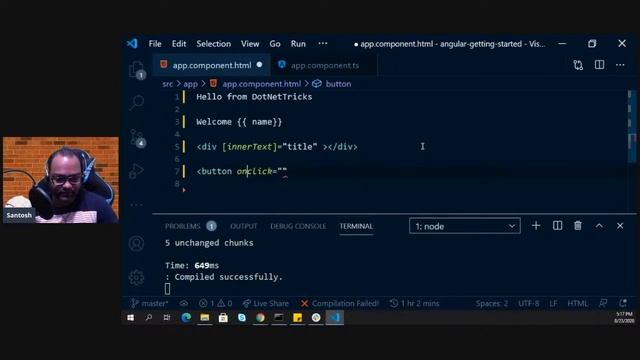Viewport: 640px width, 360px height.
Task: Click the cloud publish icon in status bar
Action: (184, 303)
